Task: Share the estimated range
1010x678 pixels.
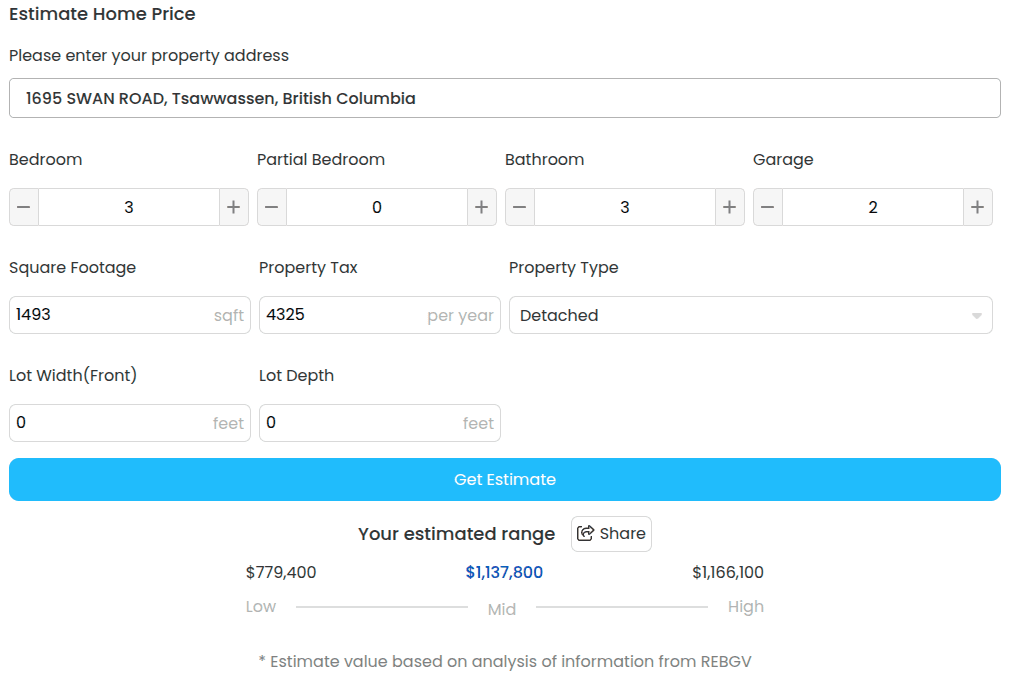Action: [611, 534]
